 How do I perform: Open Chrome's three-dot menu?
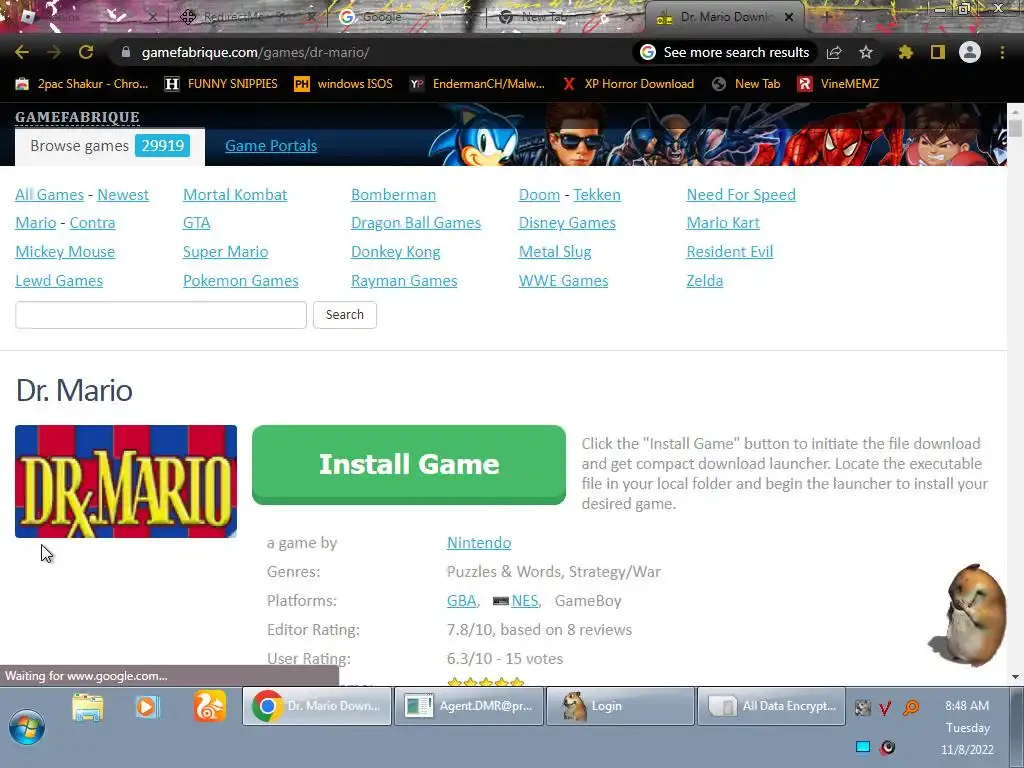[x=1002, y=52]
